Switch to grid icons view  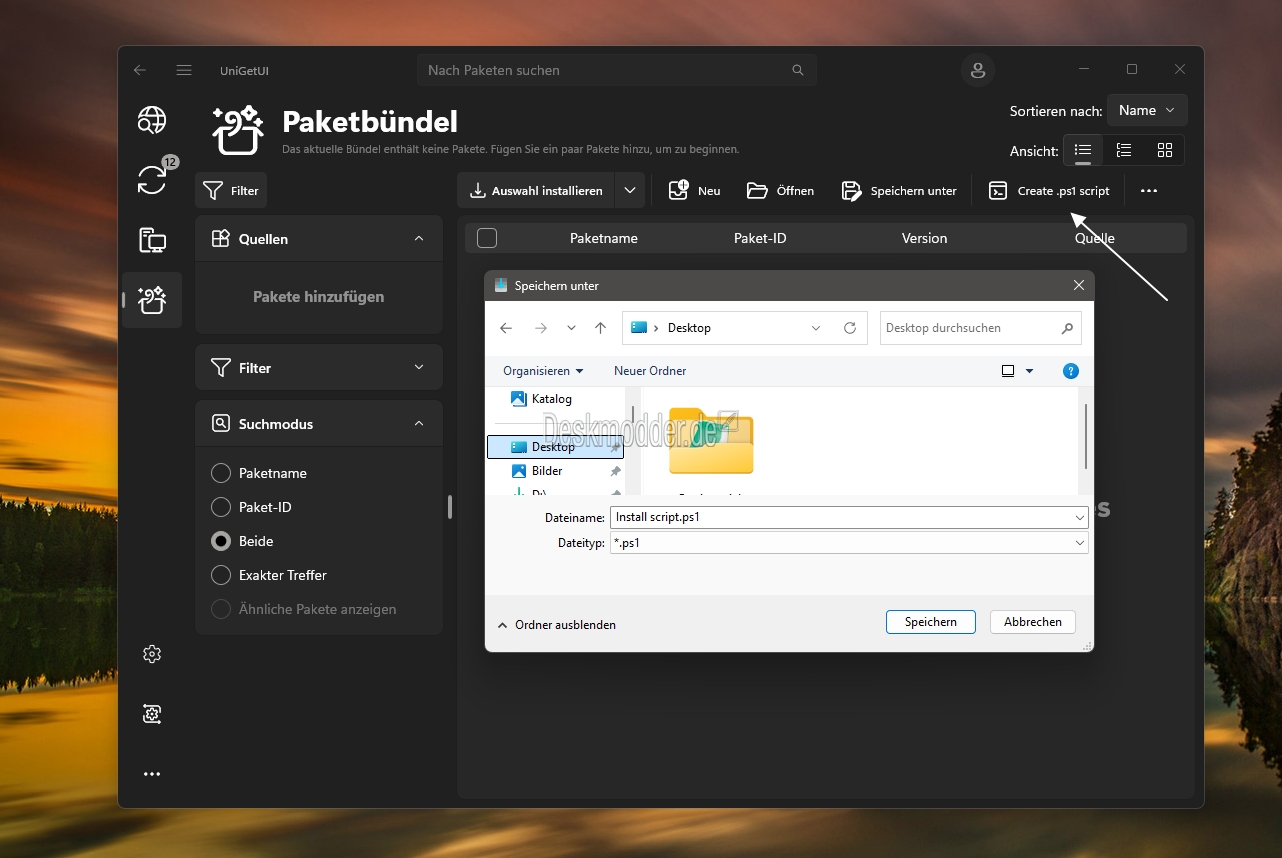[x=1165, y=150]
